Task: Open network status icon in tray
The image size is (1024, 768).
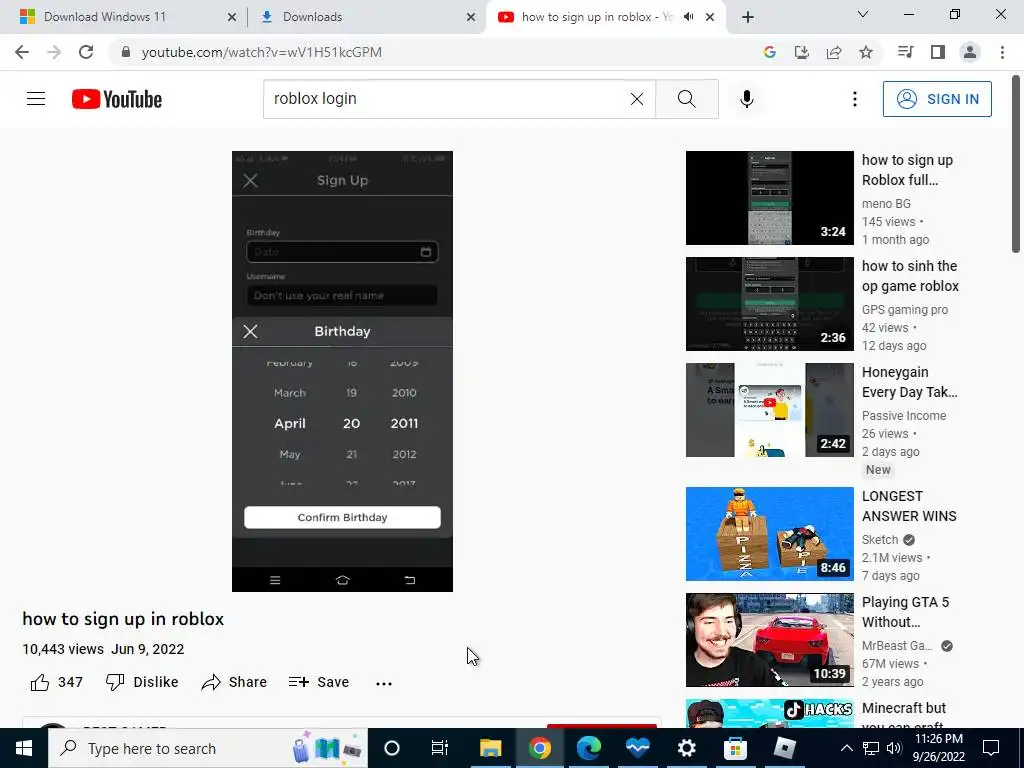Action: [871, 748]
